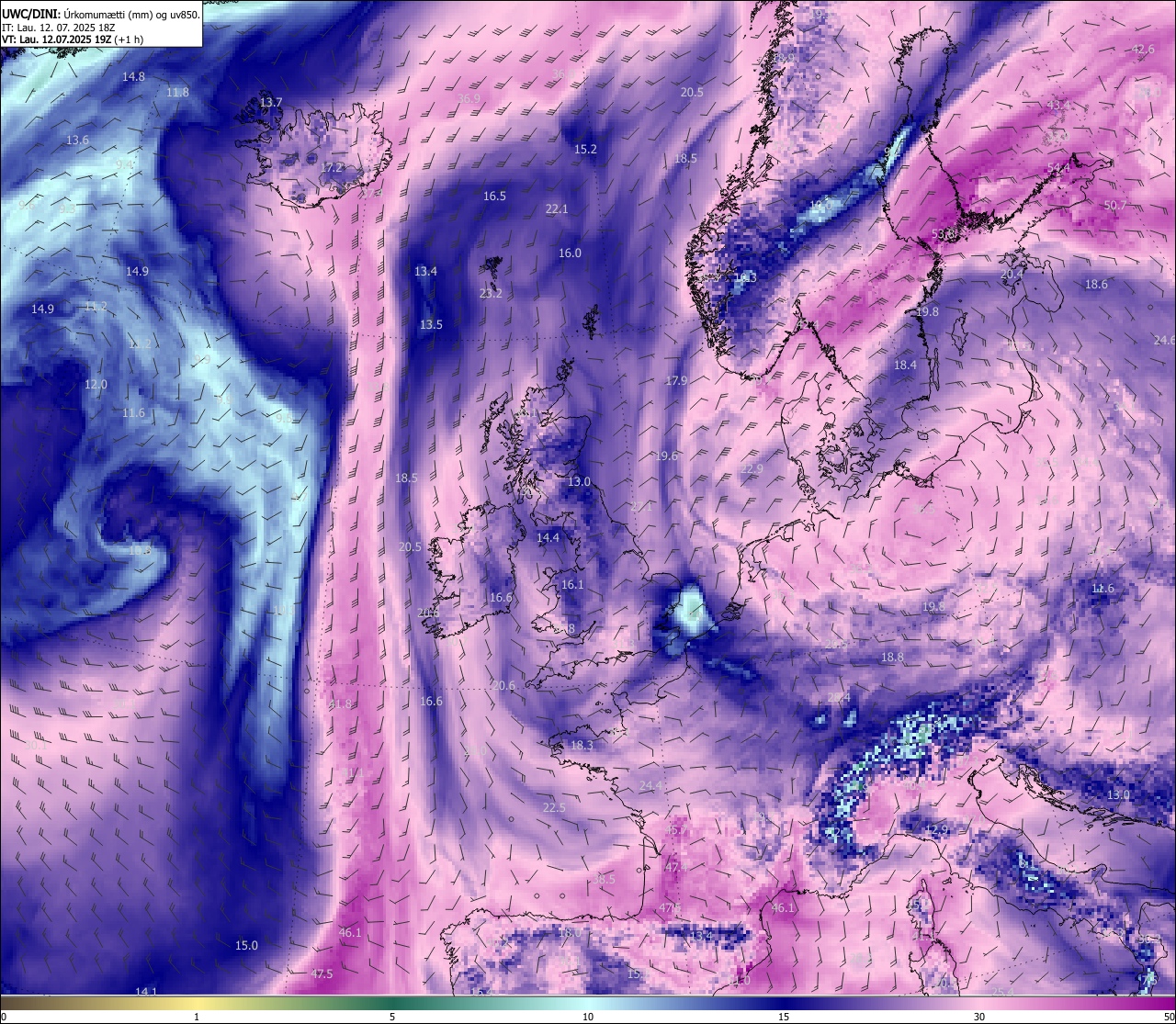Click the 22.1 map value

(x=557, y=209)
